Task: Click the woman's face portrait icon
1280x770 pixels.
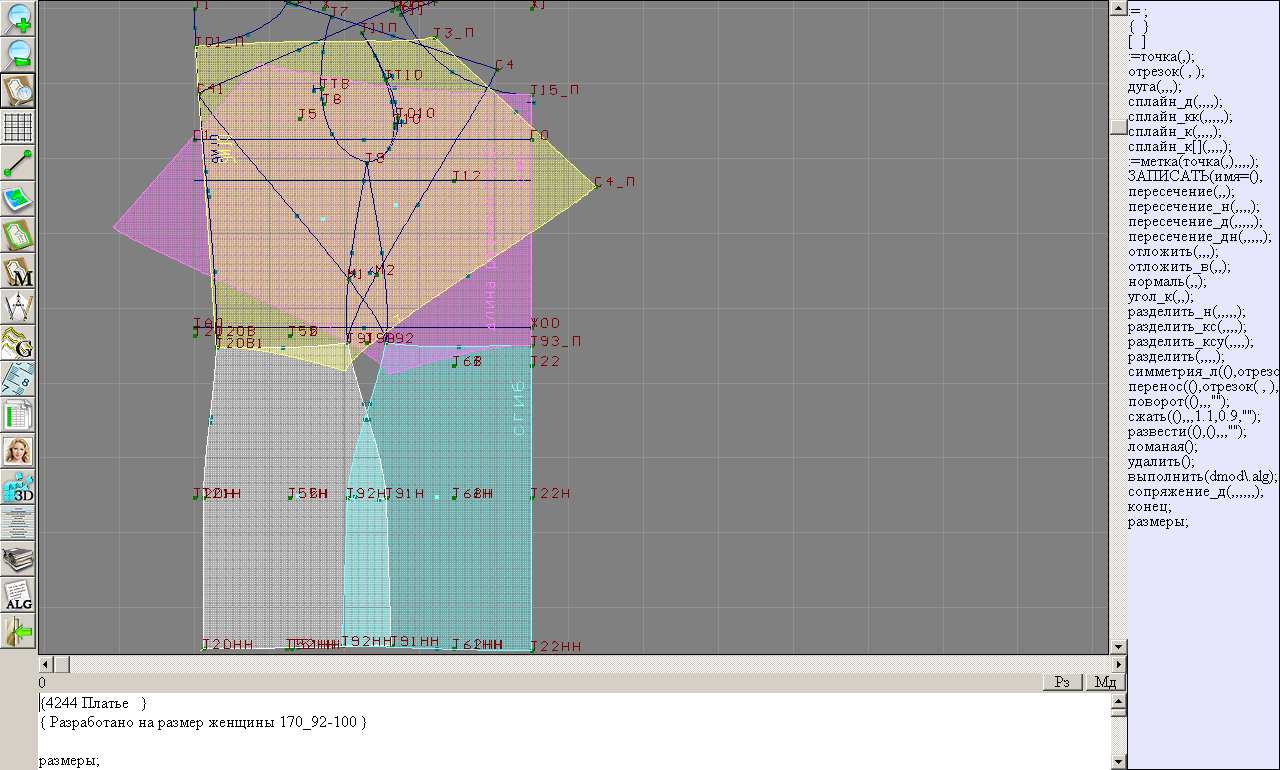Action: click(x=19, y=451)
